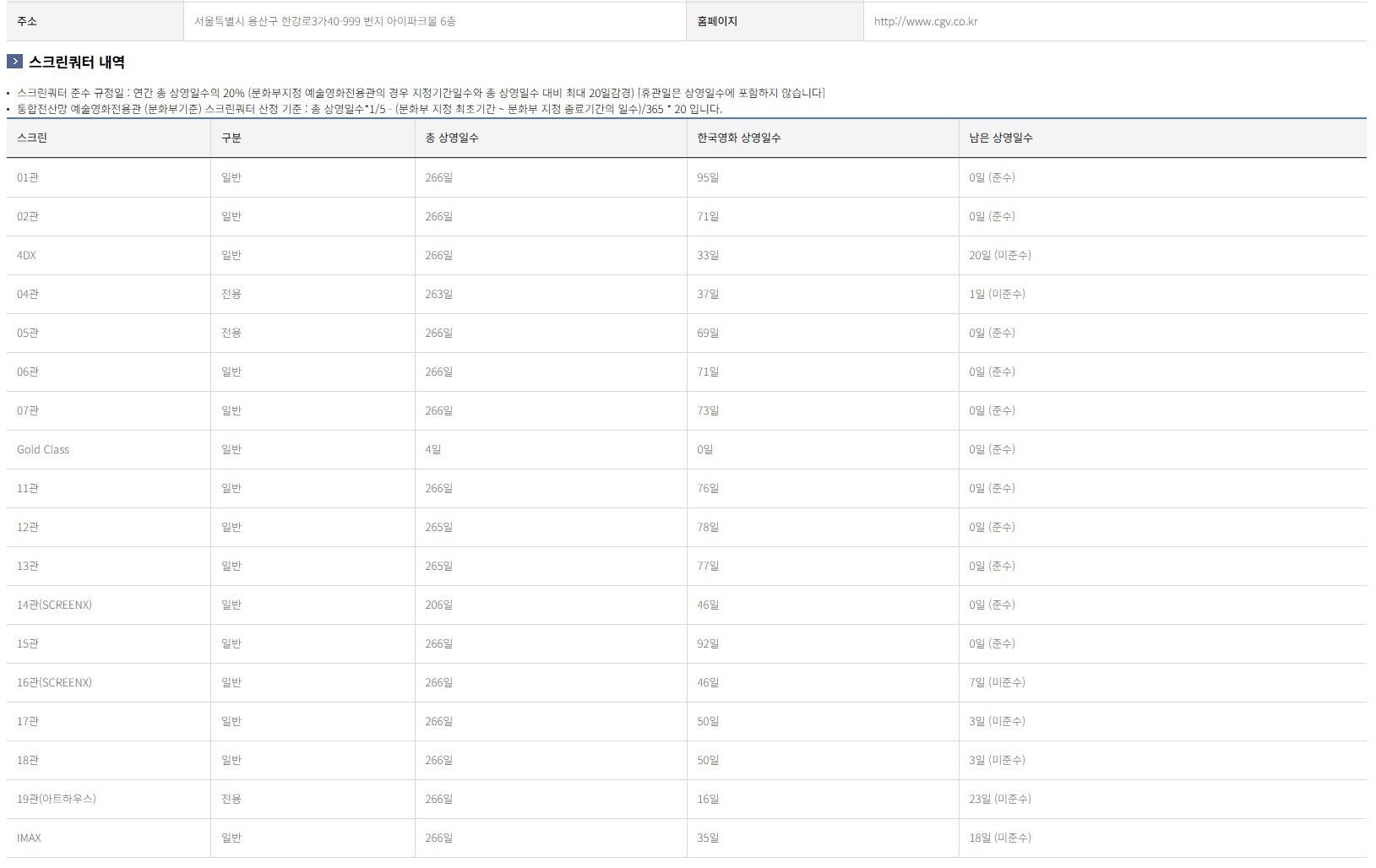Select the IMAX screen row

coord(687,838)
